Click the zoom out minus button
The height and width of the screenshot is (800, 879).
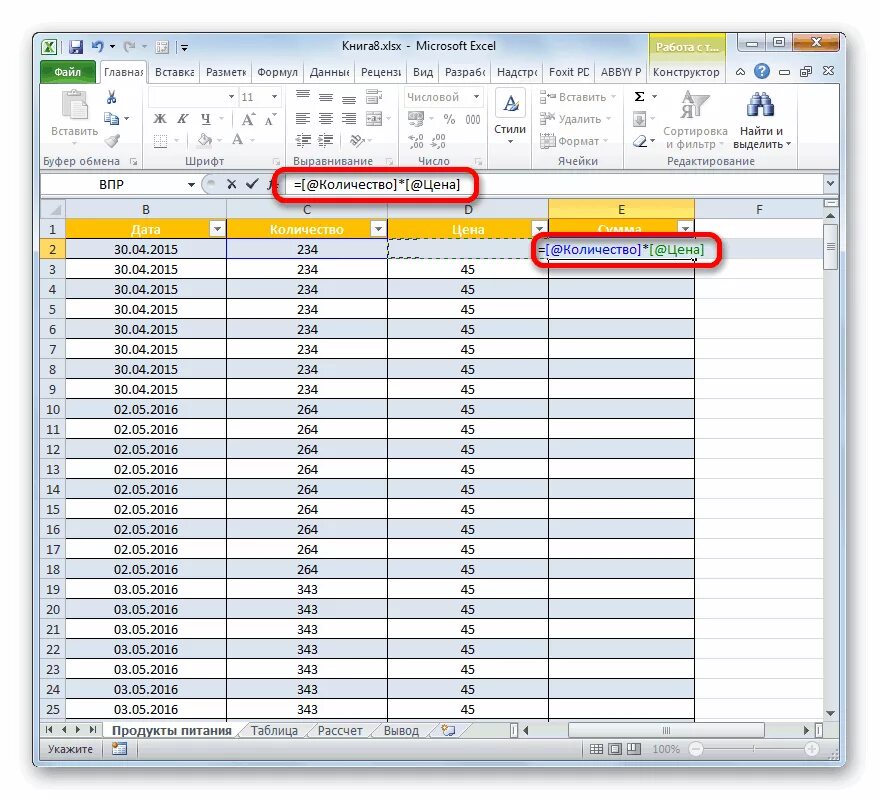(x=696, y=749)
